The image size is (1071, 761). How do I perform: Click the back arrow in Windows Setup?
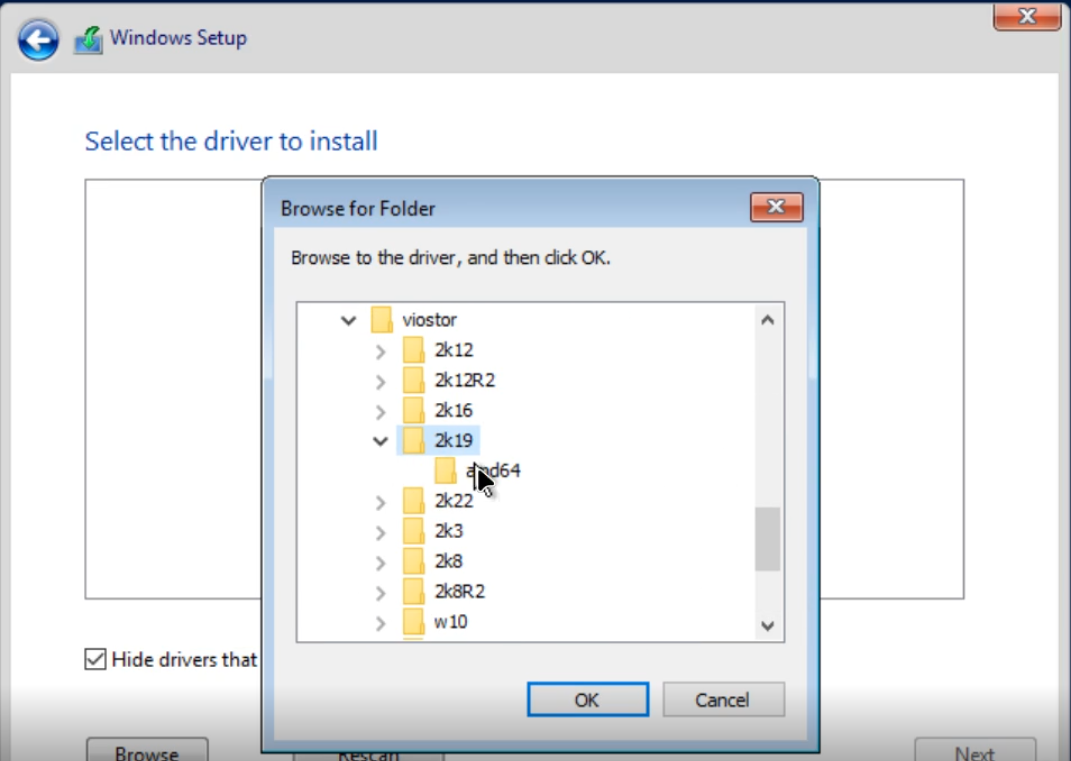pos(38,40)
